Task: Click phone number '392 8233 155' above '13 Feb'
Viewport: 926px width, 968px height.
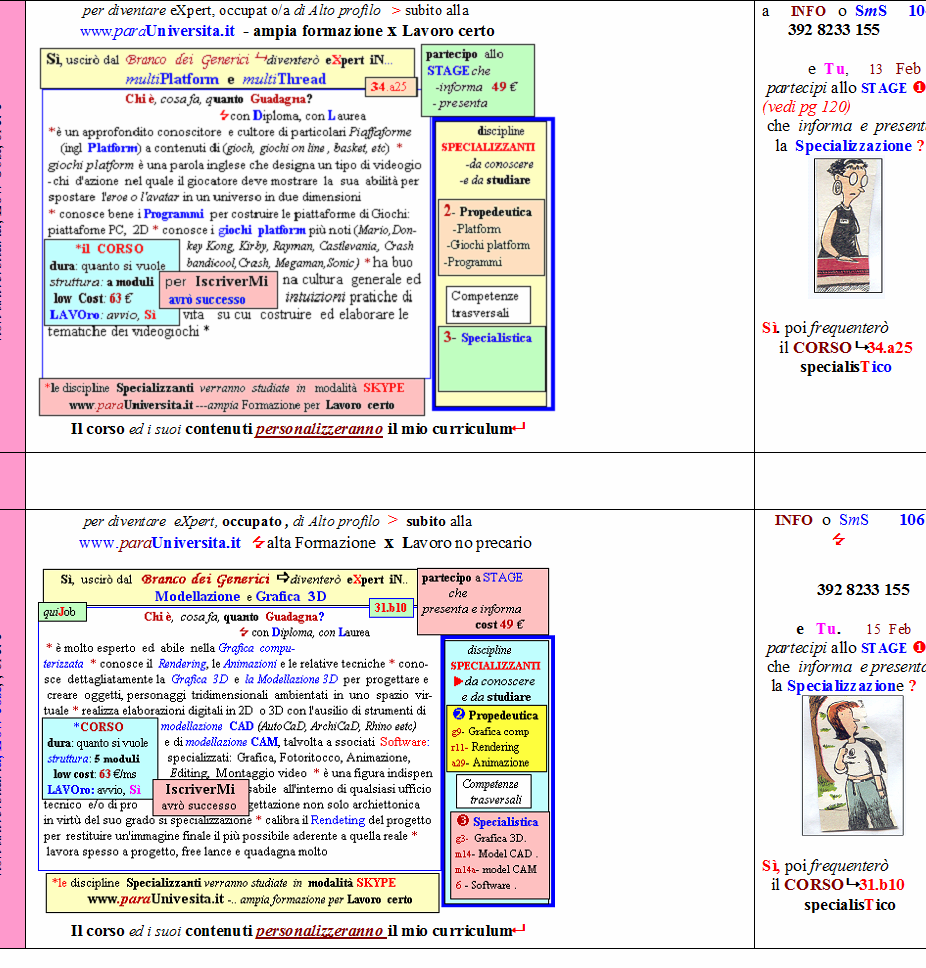Action: pos(833,30)
